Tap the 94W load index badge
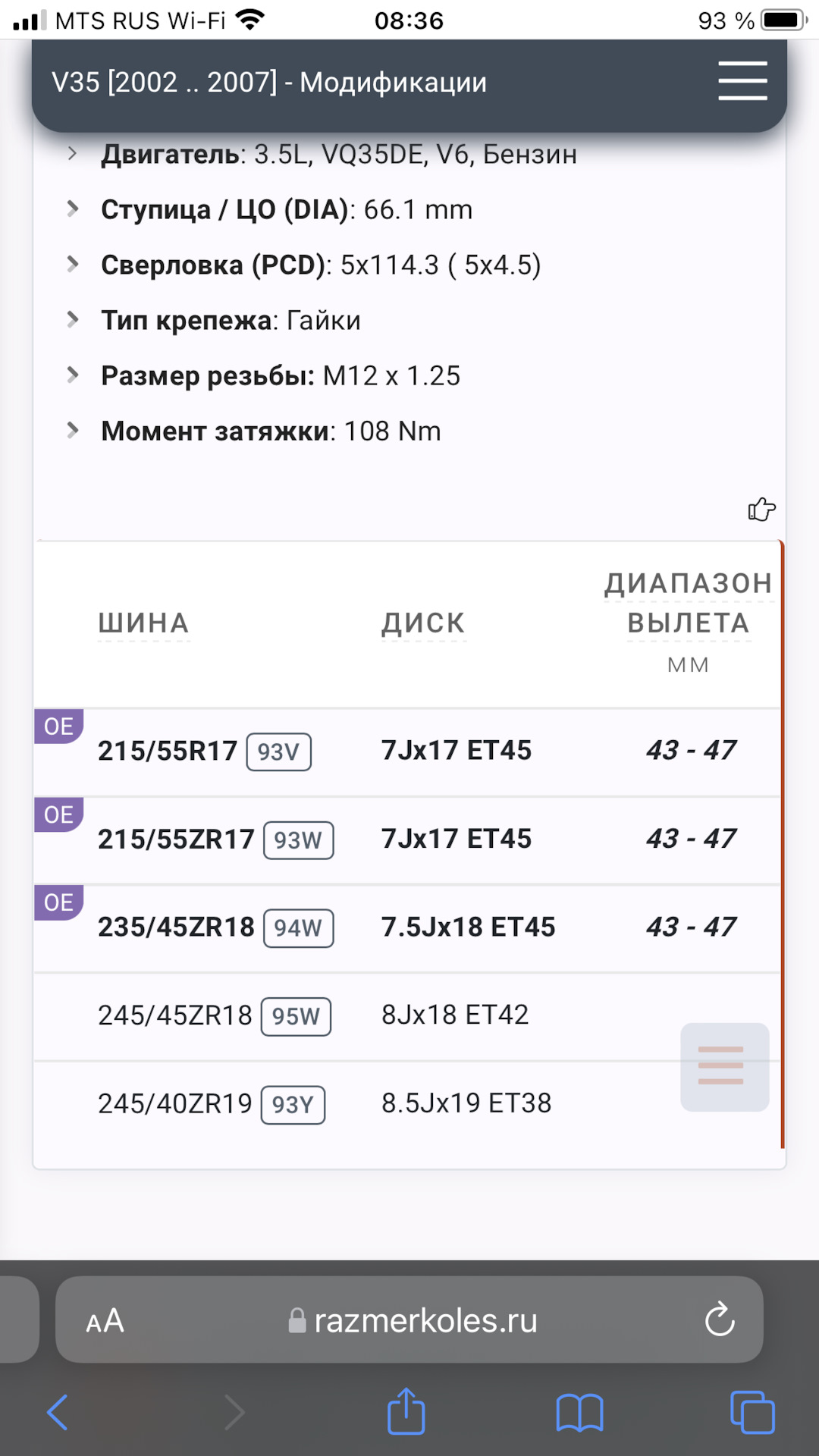Viewport: 819px width, 1456px height. (x=298, y=928)
